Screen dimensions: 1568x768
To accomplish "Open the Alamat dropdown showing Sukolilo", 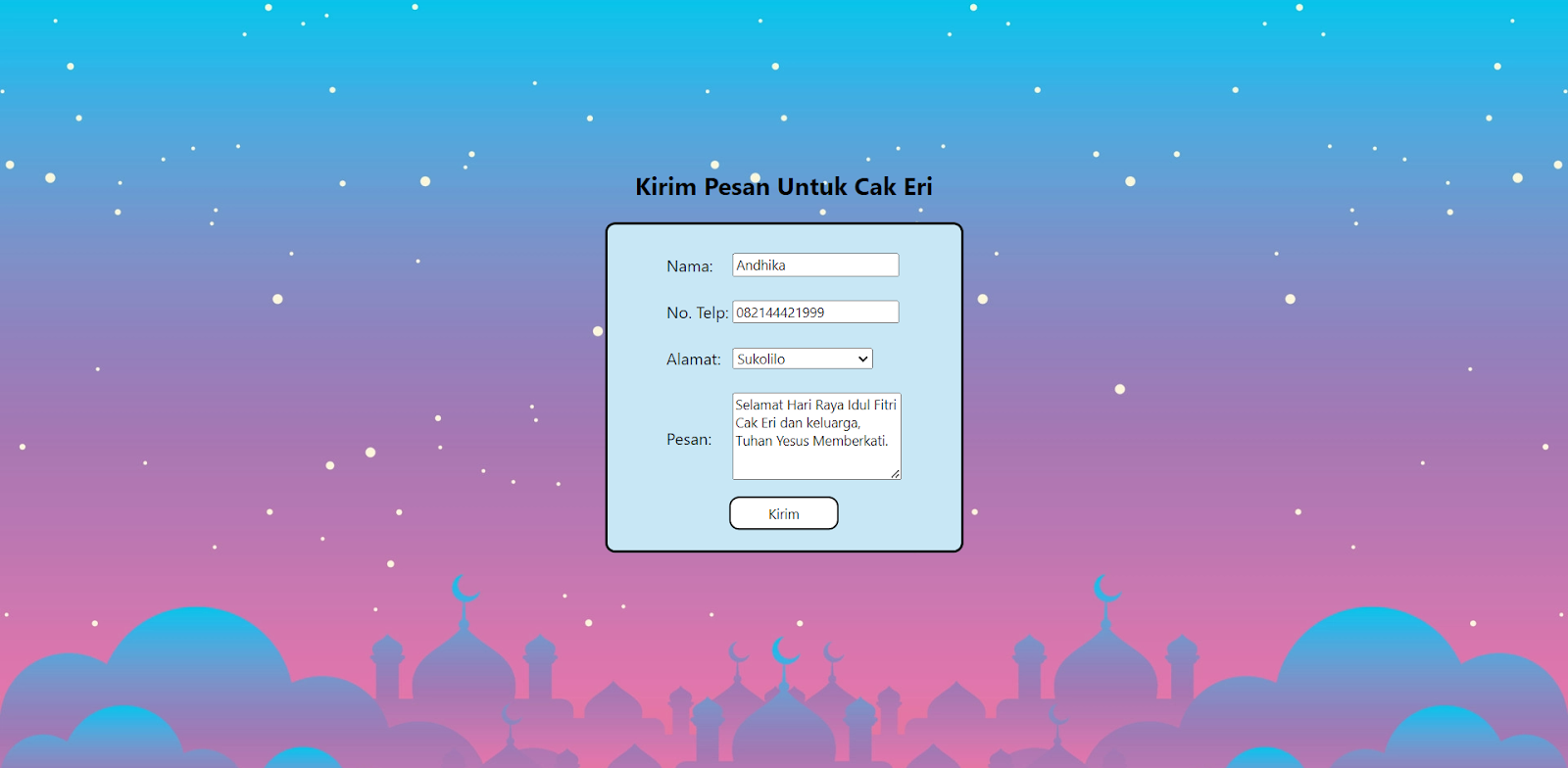I will click(803, 360).
